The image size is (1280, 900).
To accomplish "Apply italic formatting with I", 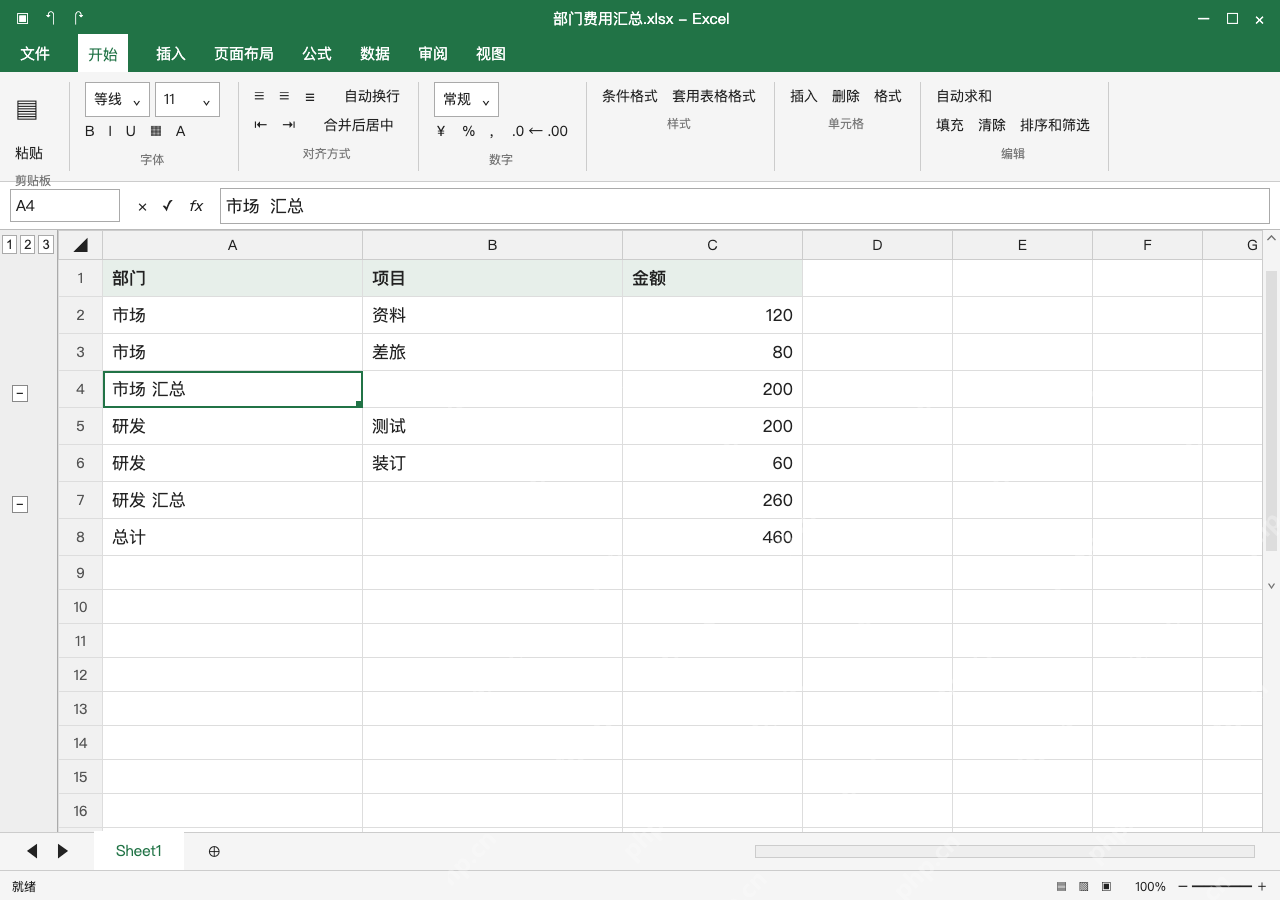I will pyautogui.click(x=111, y=131).
